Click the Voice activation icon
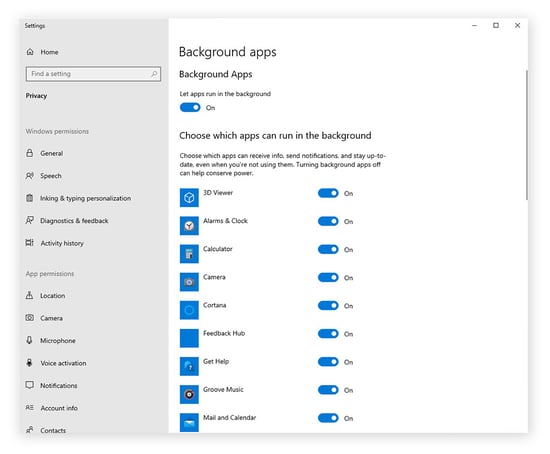550x454 pixels. [29, 363]
